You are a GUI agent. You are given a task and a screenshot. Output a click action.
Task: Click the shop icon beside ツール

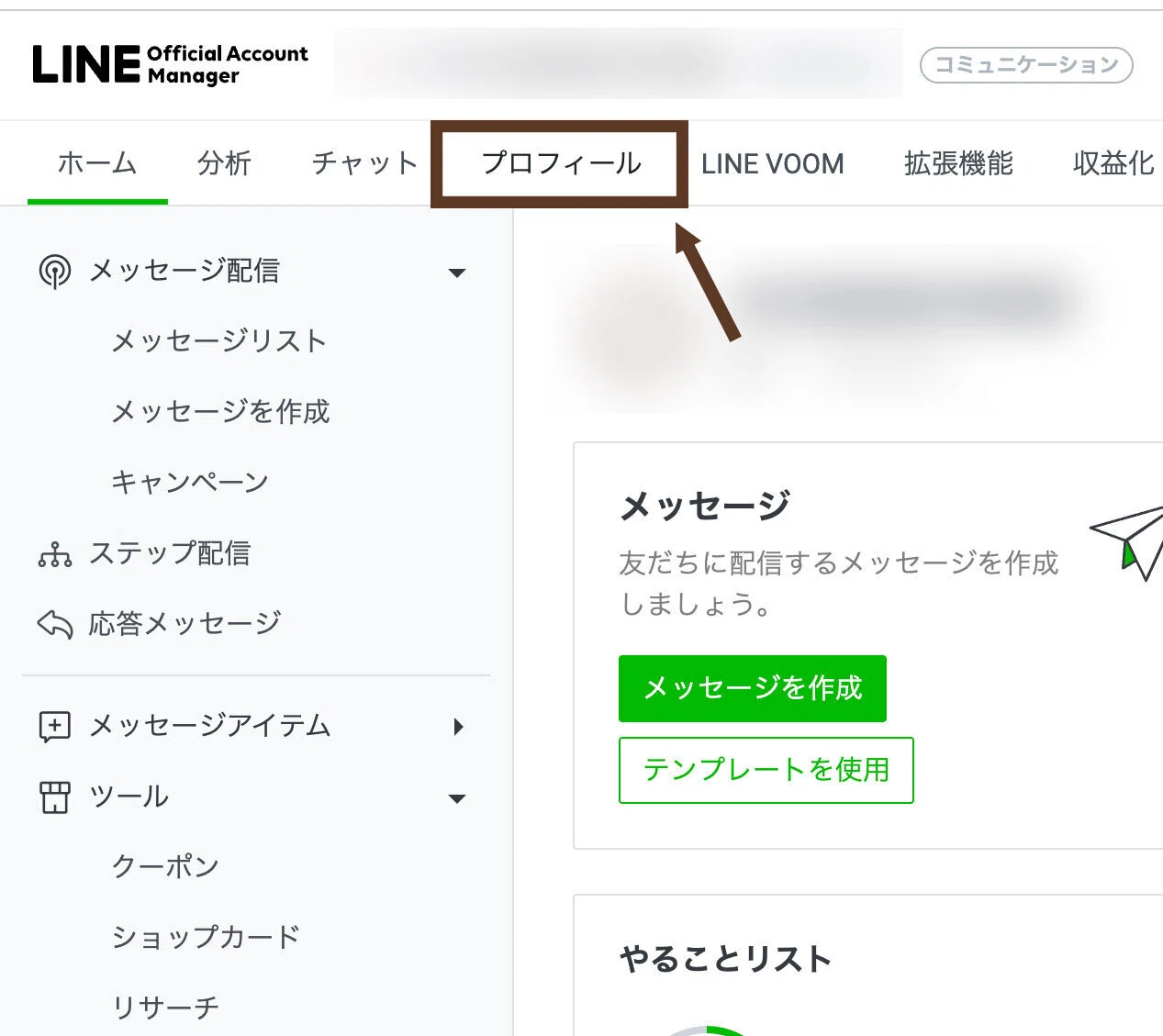pyautogui.click(x=55, y=797)
